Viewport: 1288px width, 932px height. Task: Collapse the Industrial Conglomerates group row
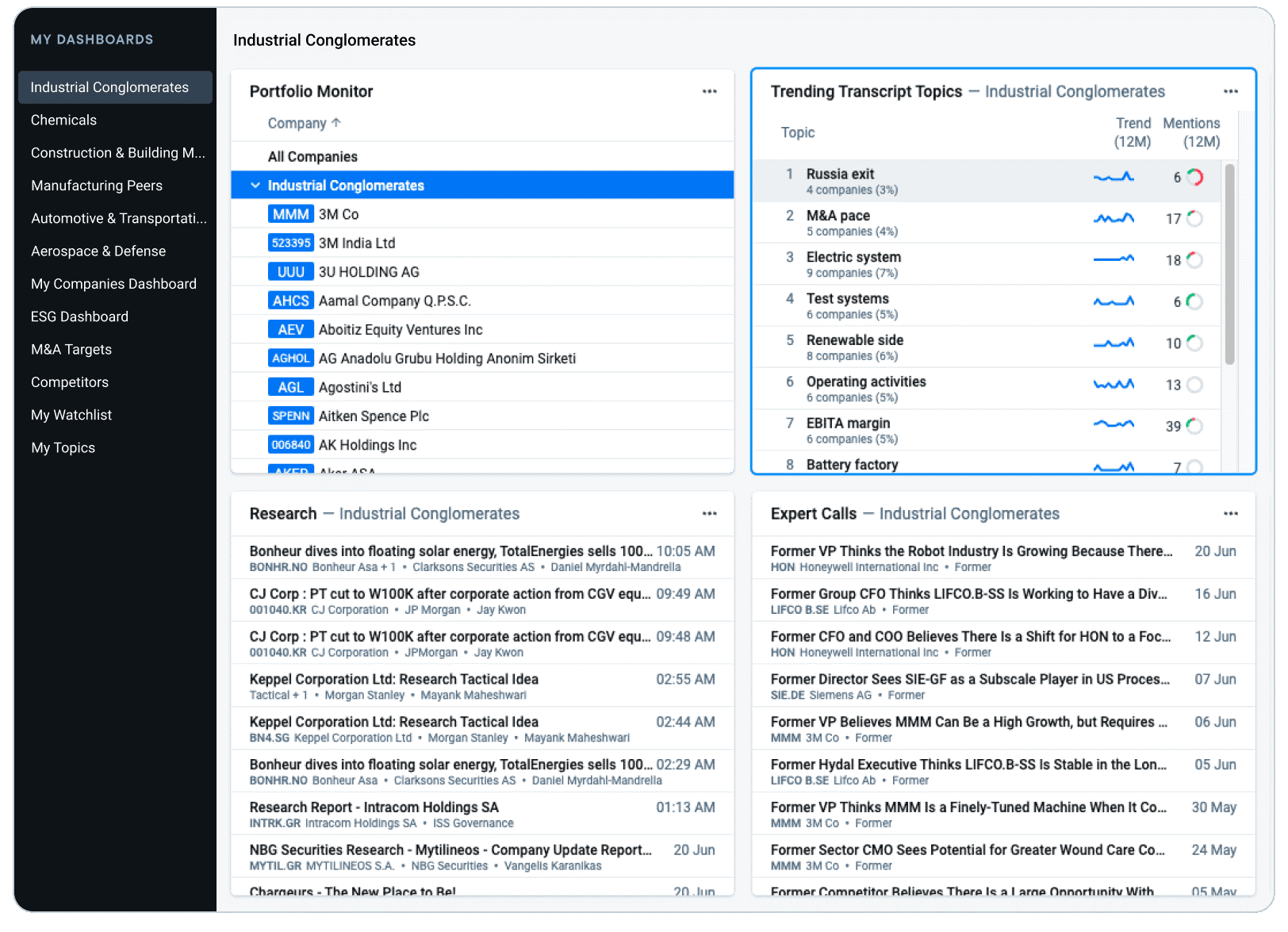(x=255, y=186)
